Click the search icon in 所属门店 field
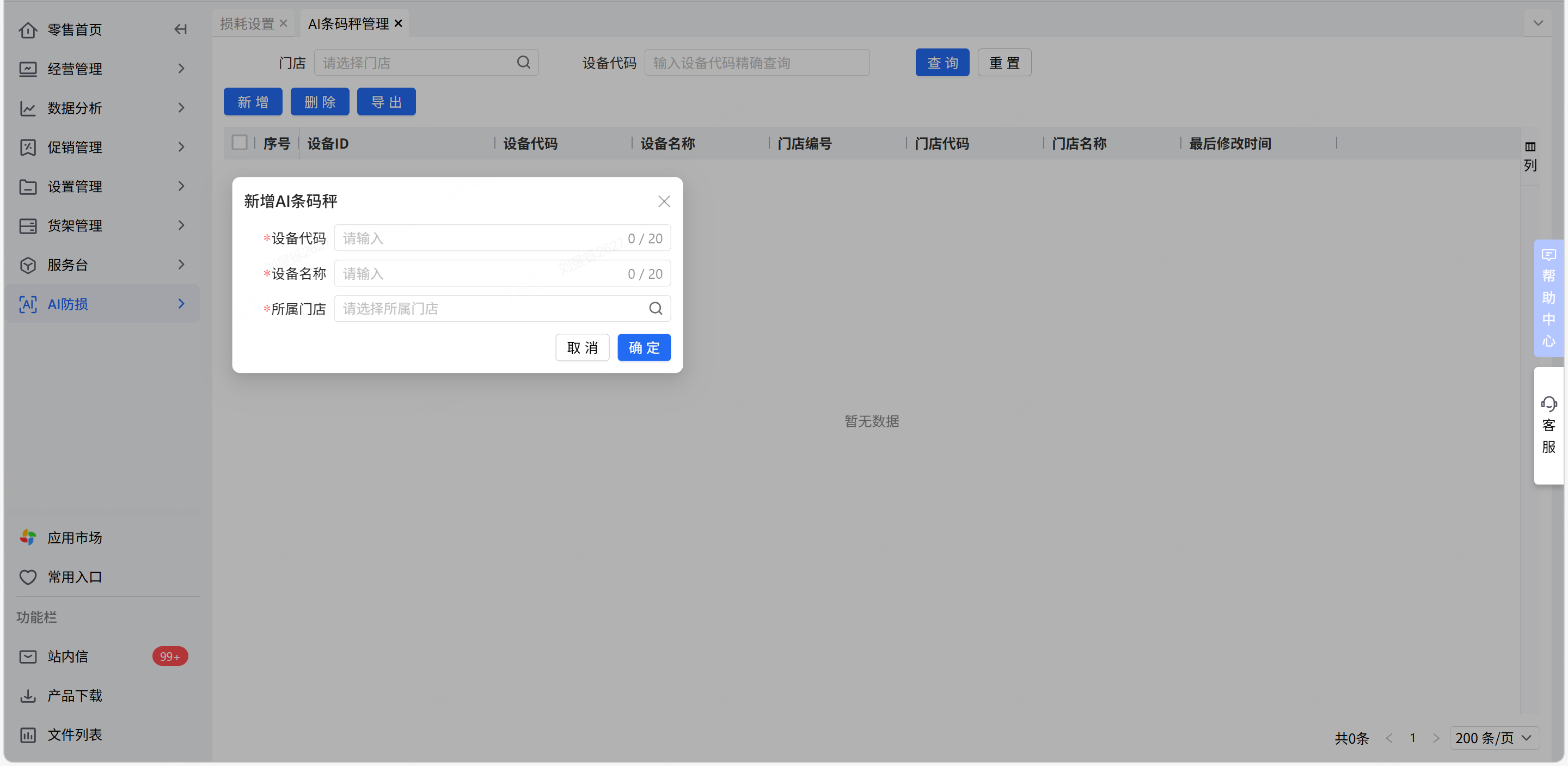The height and width of the screenshot is (766, 1568). pyautogui.click(x=655, y=309)
